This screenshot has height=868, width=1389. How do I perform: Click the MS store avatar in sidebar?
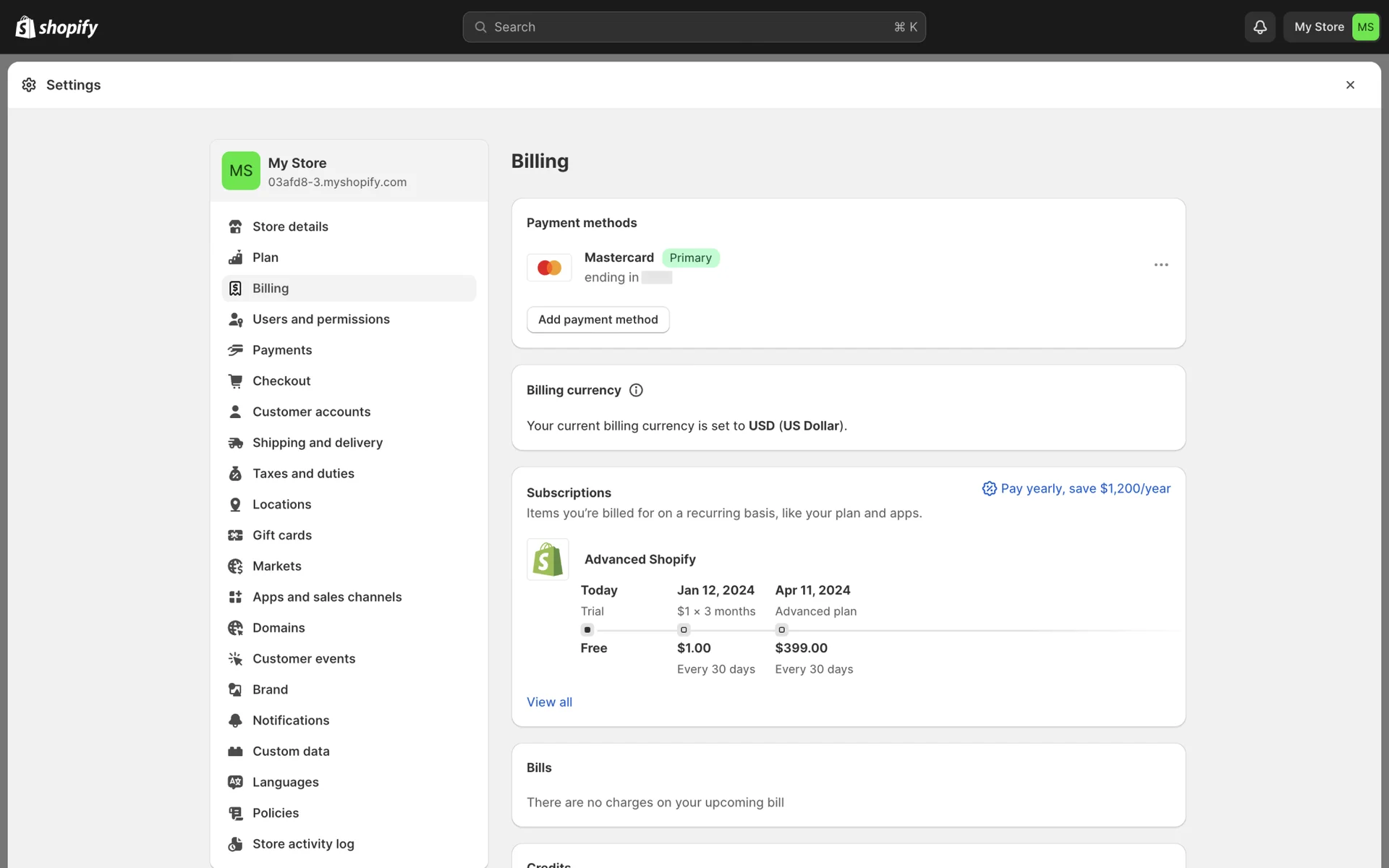241,171
